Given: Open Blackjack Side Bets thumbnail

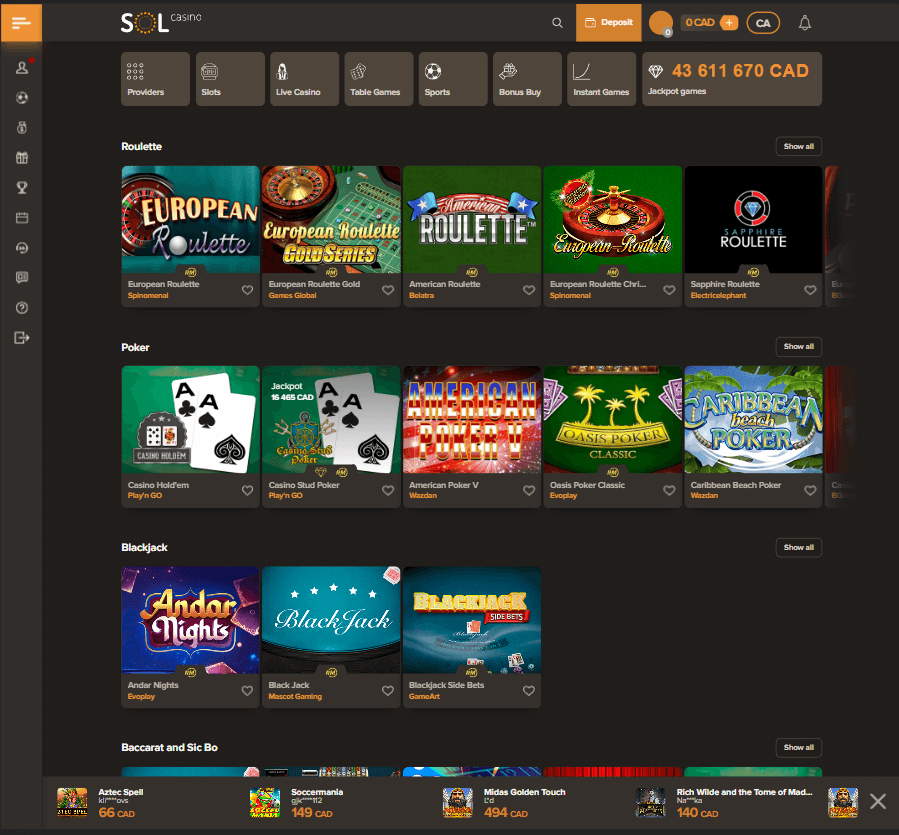Looking at the screenshot, I should pyautogui.click(x=472, y=620).
